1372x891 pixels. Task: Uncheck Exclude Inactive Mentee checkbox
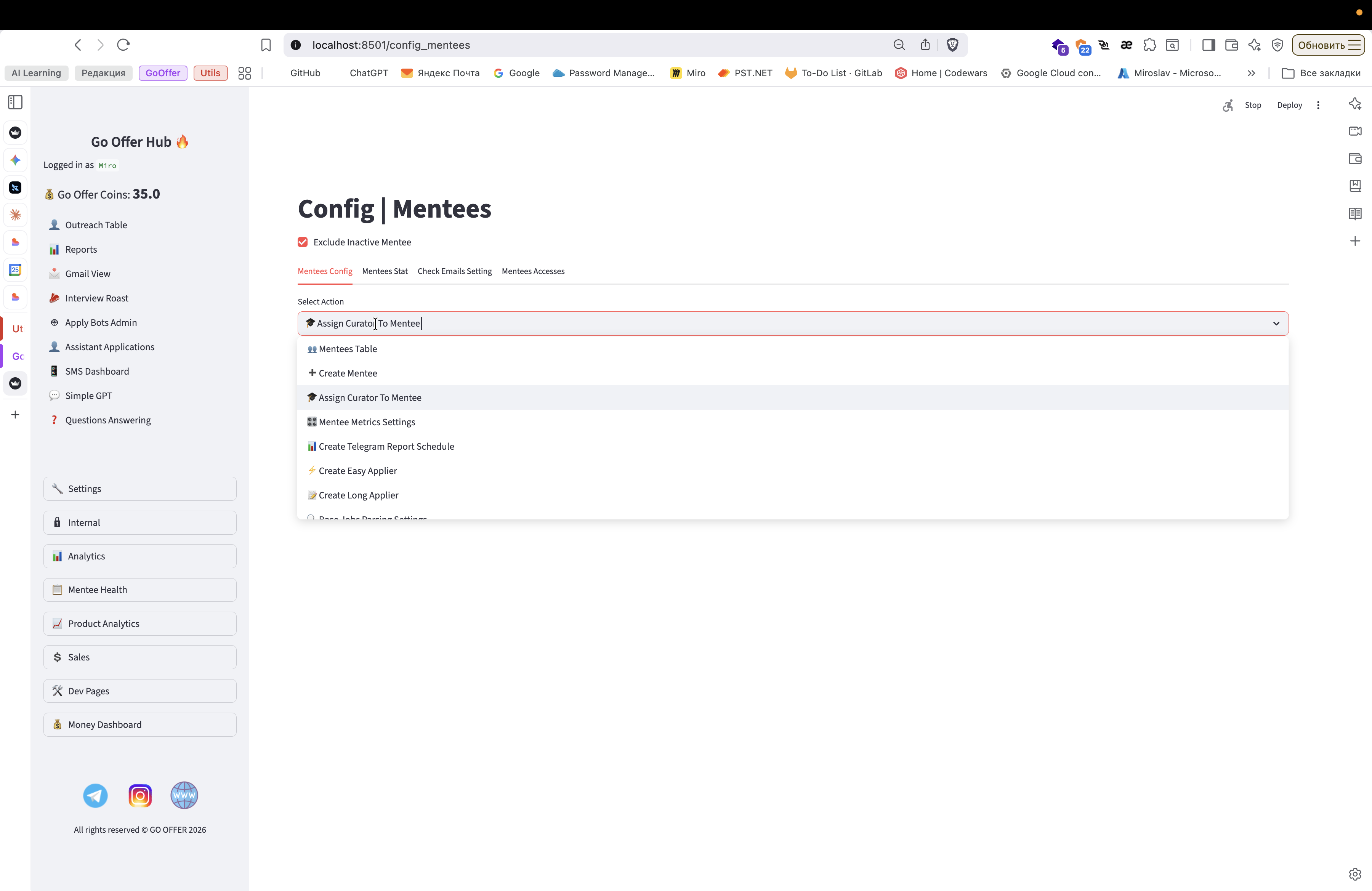[303, 242]
